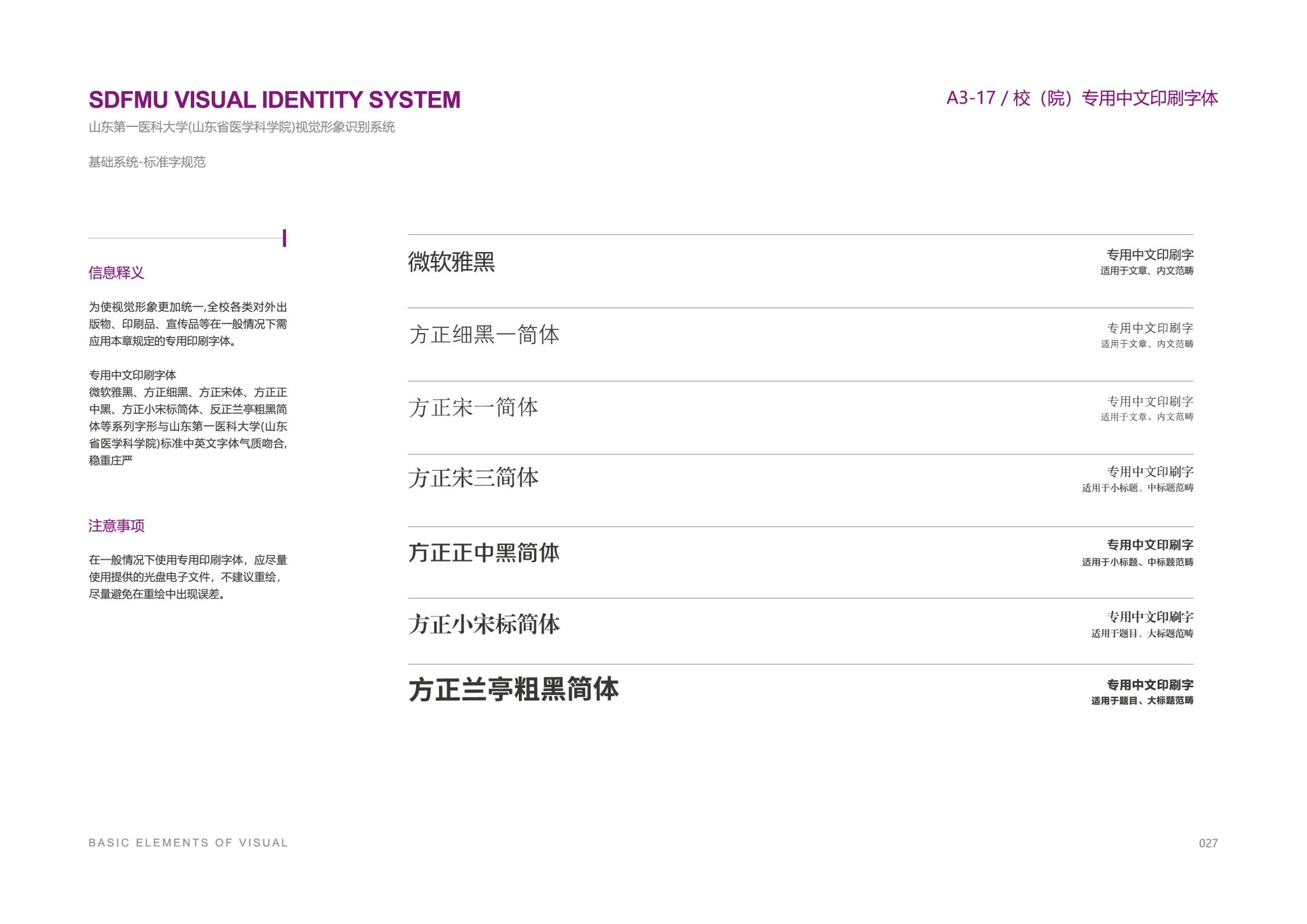1307x924 pixels.
Task: Click the 专用中文印刷字体 paragraph heading at left
Action: 132,375
